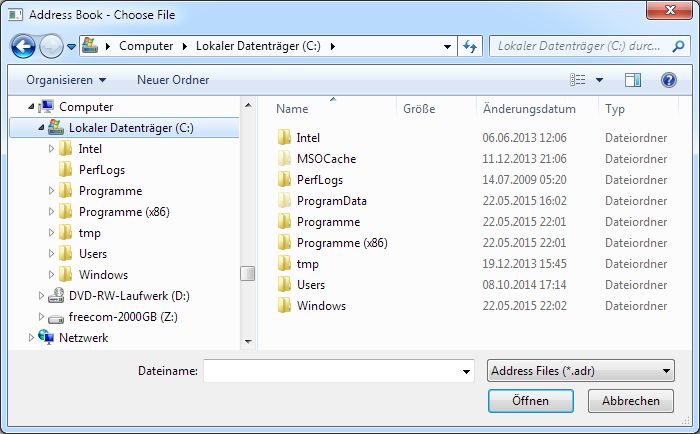The image size is (700, 434).
Task: Expand the tmp tree folder
Action: (51, 233)
